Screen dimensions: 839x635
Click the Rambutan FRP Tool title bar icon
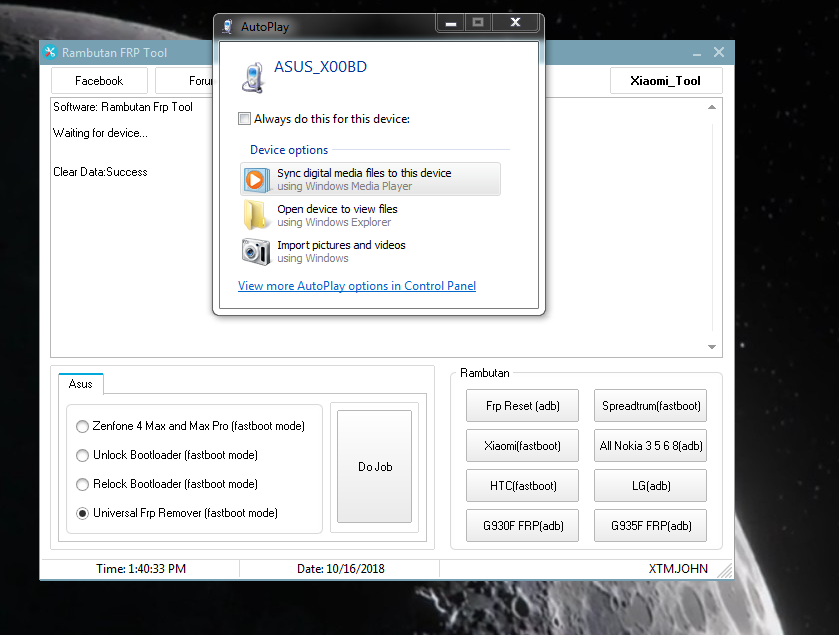[50, 52]
